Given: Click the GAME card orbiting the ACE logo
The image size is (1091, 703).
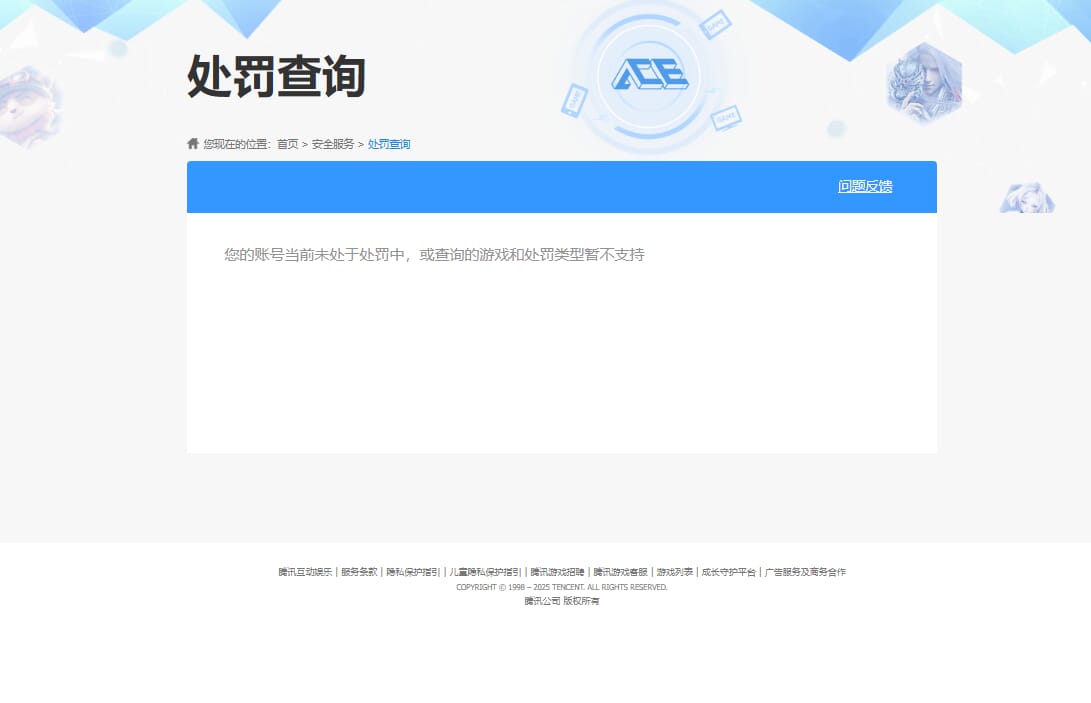Looking at the screenshot, I should coord(717,24).
